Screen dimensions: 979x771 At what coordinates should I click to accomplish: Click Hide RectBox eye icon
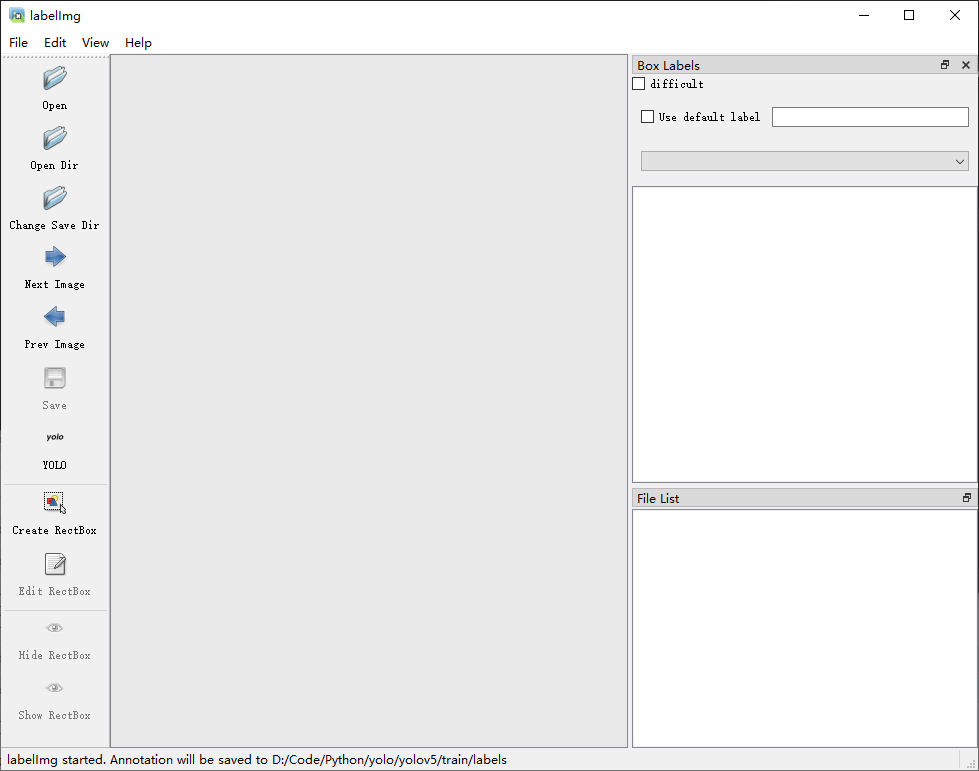(54, 628)
